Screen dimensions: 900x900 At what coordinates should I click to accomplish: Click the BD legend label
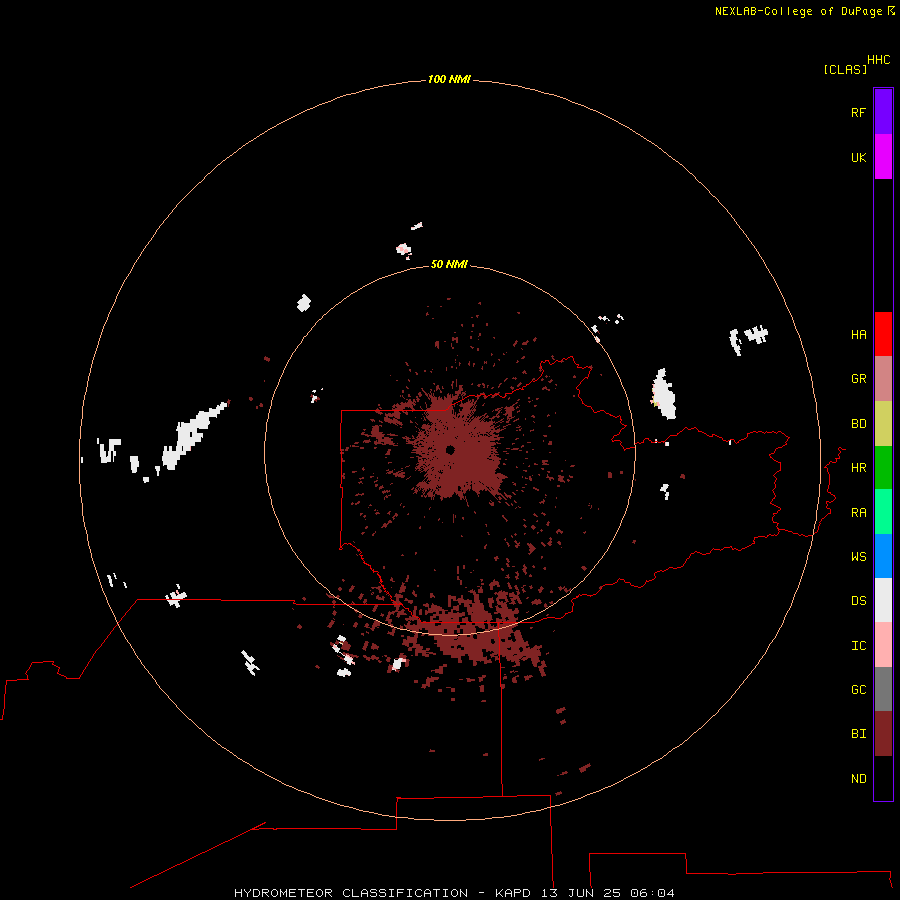858,424
